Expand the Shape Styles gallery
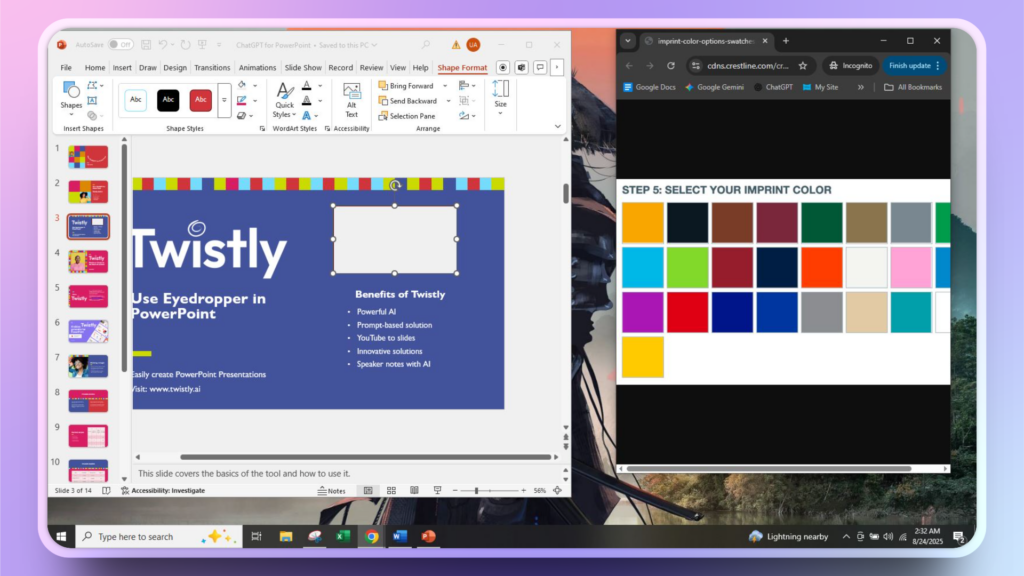Image resolution: width=1024 pixels, height=576 pixels. pos(224,100)
